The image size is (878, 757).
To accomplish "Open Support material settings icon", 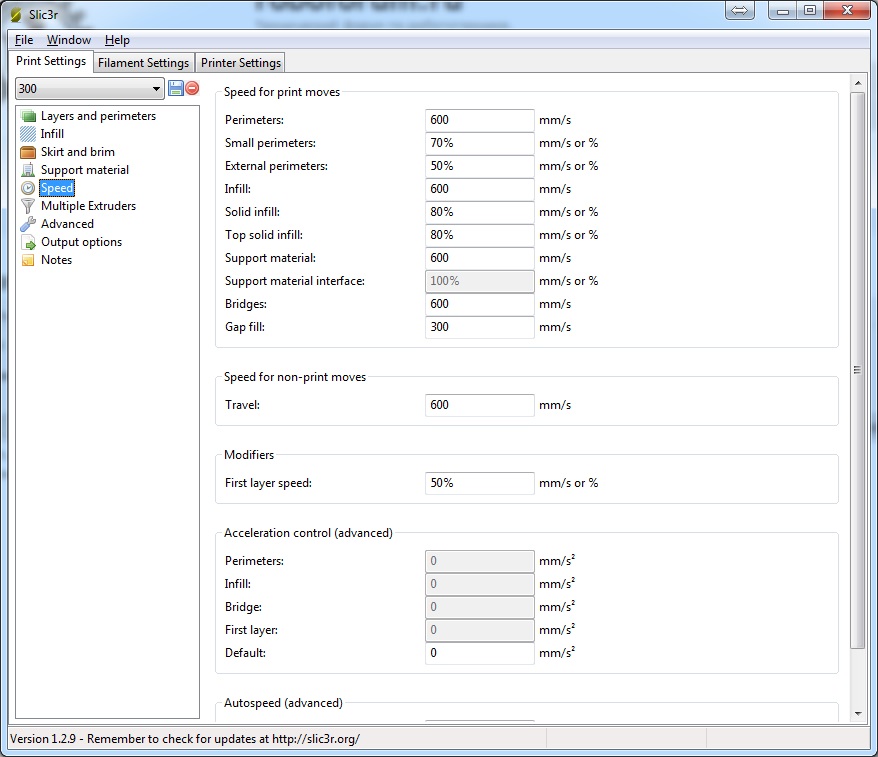I will click(x=28, y=170).
